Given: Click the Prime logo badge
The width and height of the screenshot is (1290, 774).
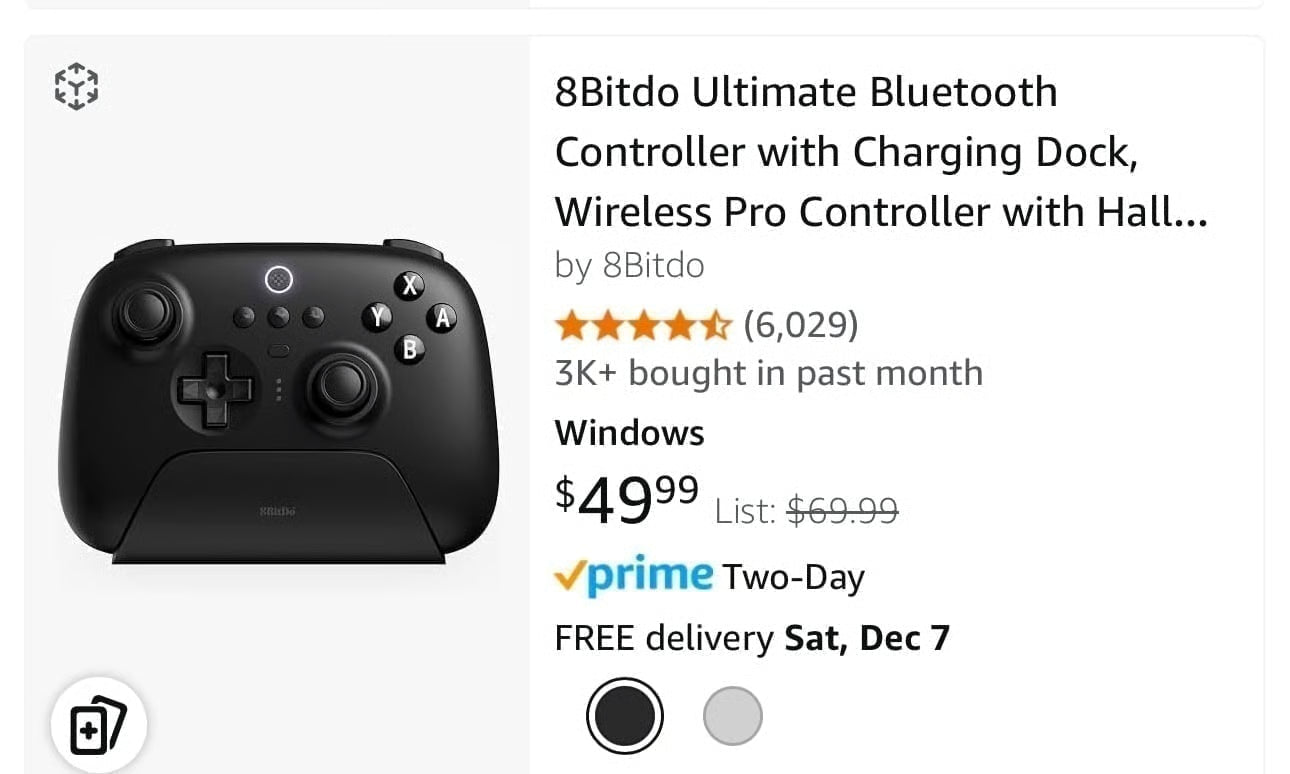Looking at the screenshot, I should click(x=646, y=576).
